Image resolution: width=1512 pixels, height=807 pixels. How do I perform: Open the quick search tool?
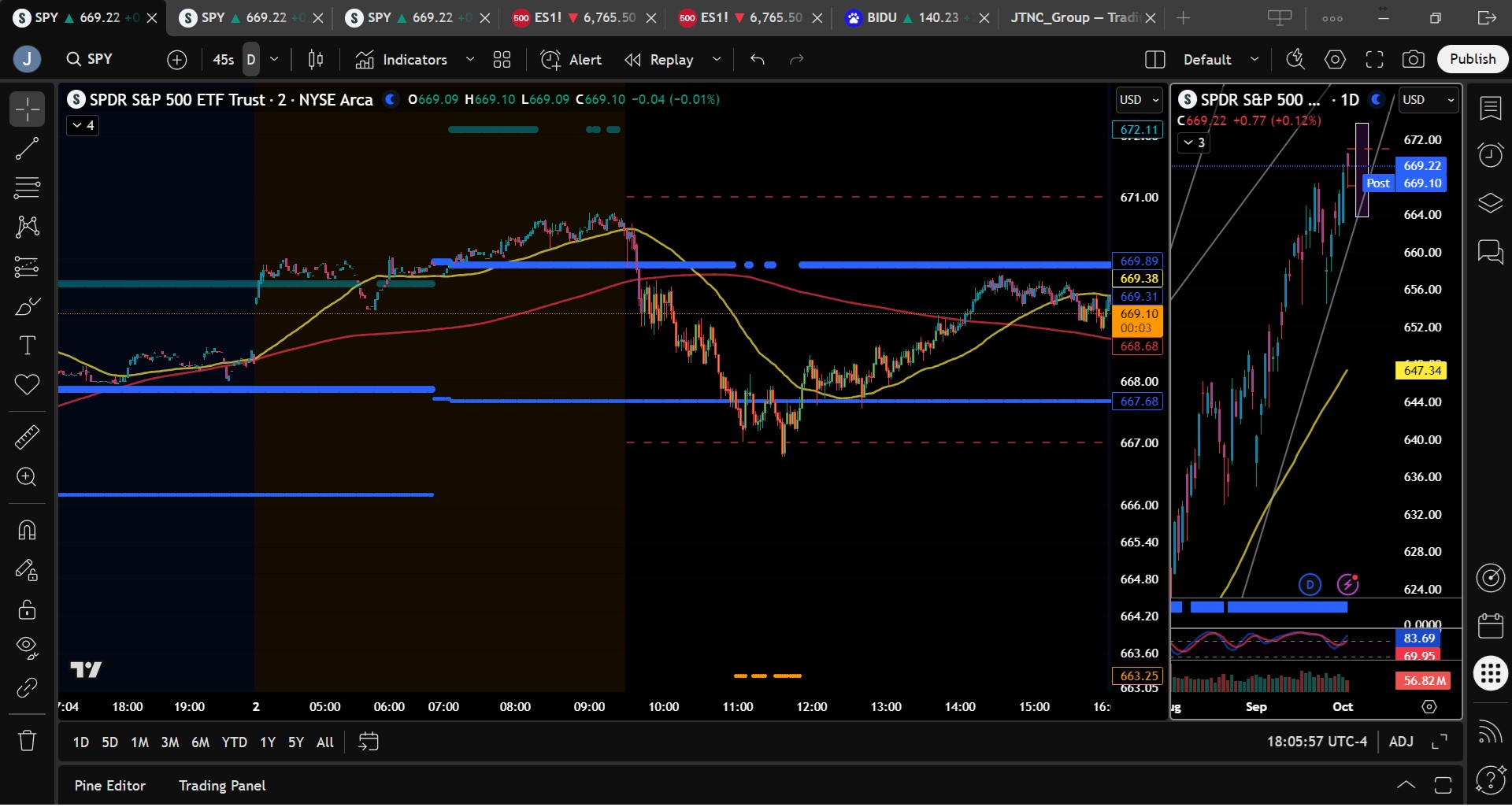pos(1295,59)
